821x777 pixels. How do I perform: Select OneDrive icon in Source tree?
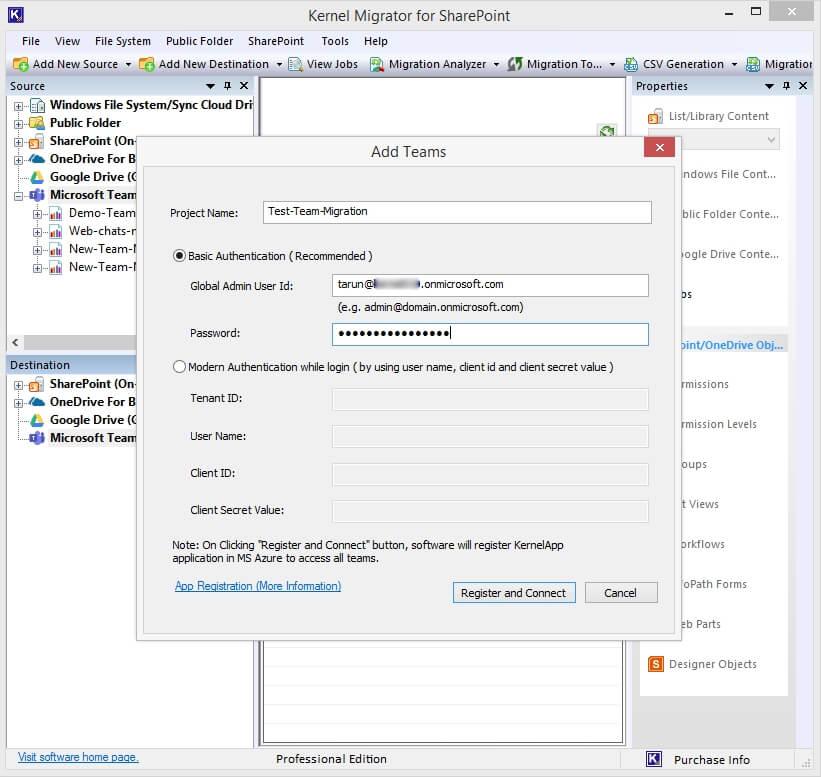pos(37,159)
